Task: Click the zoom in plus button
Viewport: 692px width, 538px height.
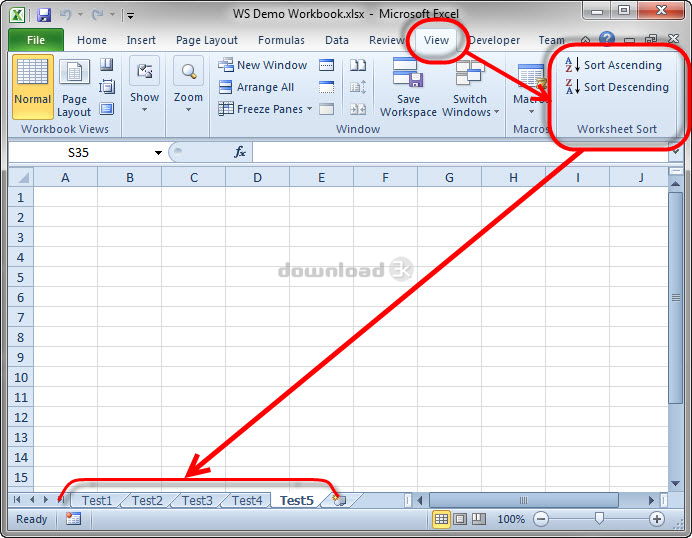Action: coord(657,519)
